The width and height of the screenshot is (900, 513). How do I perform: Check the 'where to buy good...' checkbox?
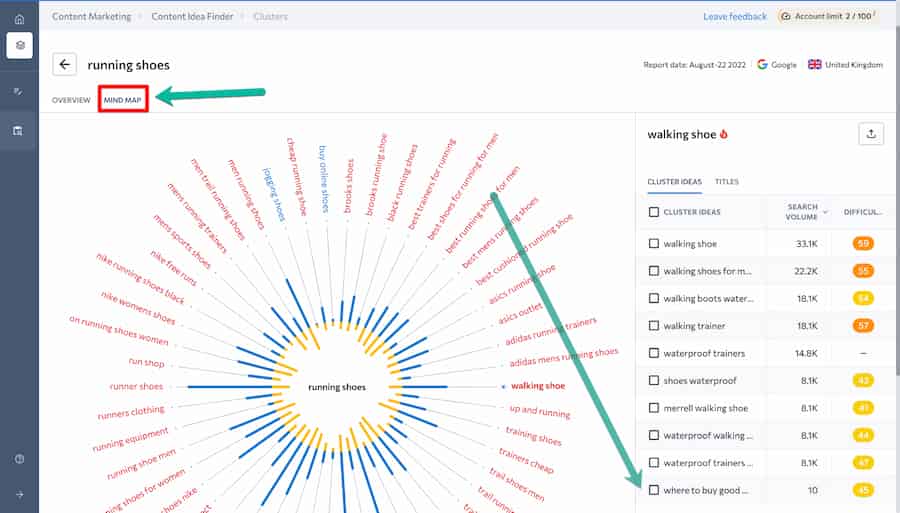click(x=653, y=490)
